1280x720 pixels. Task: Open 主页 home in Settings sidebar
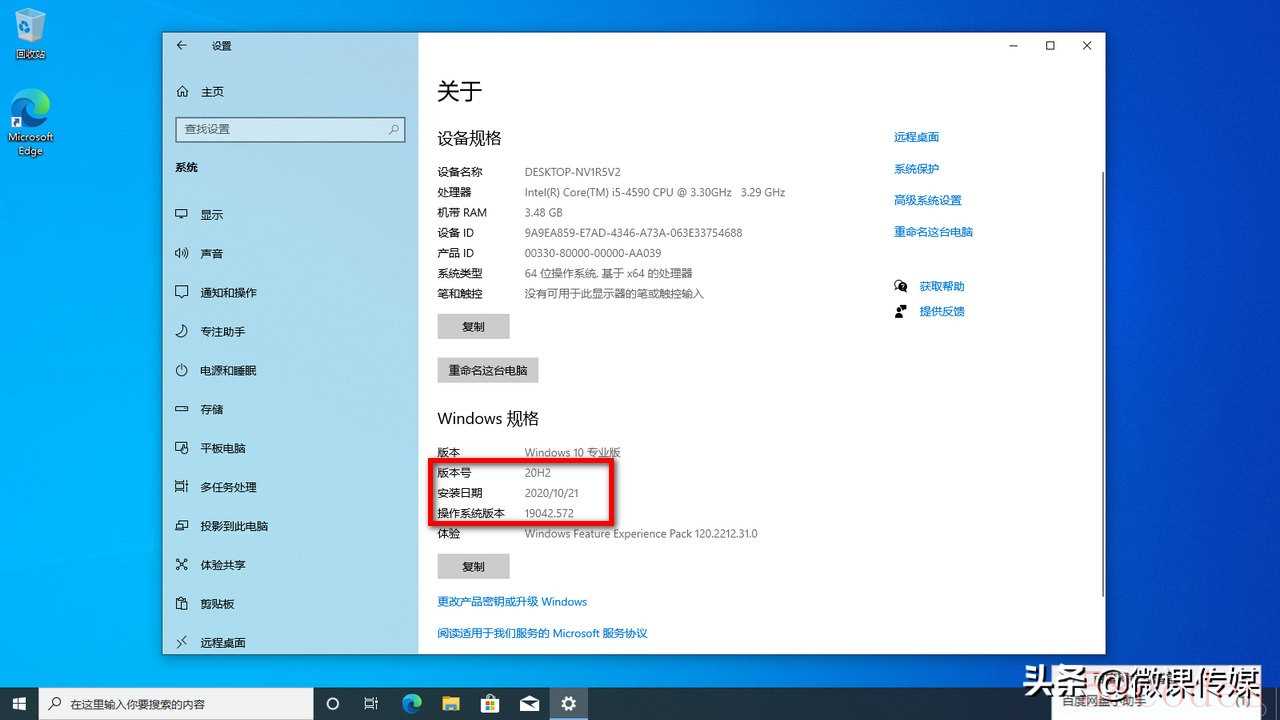tap(211, 92)
